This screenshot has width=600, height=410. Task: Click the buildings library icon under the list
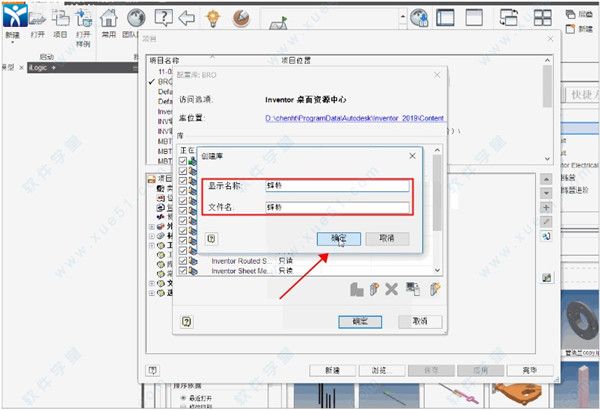coord(357,289)
